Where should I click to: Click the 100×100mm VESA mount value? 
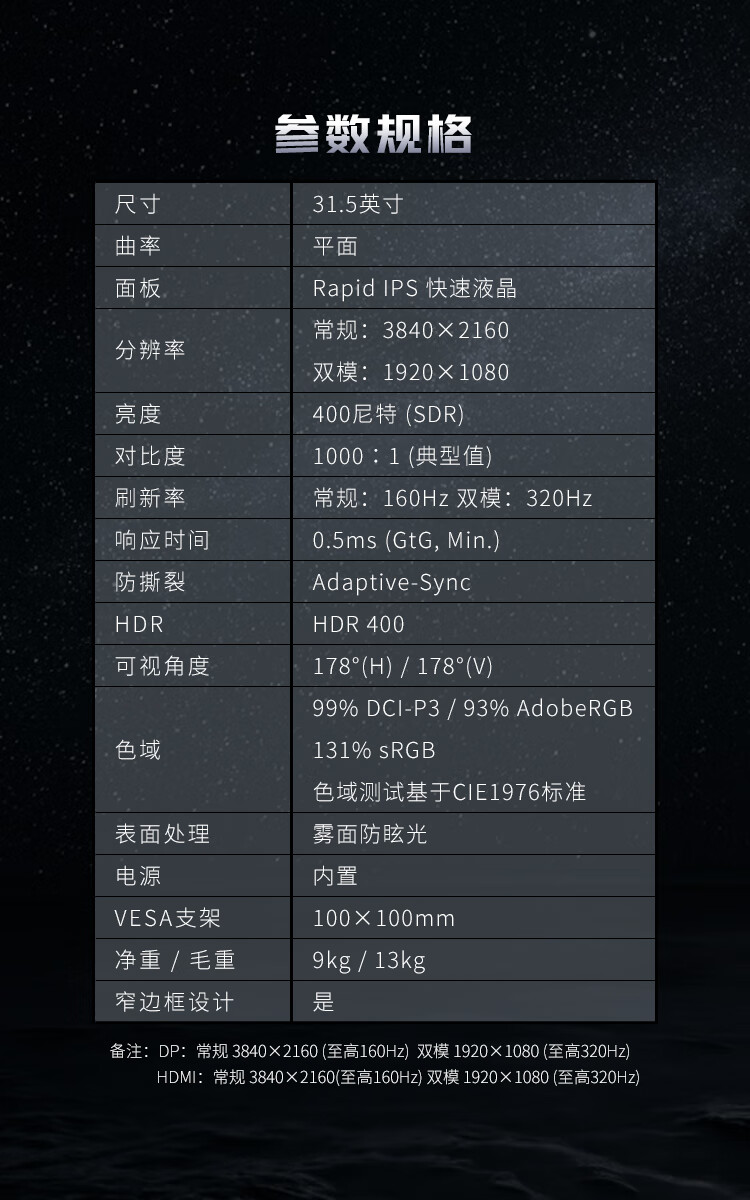click(384, 918)
